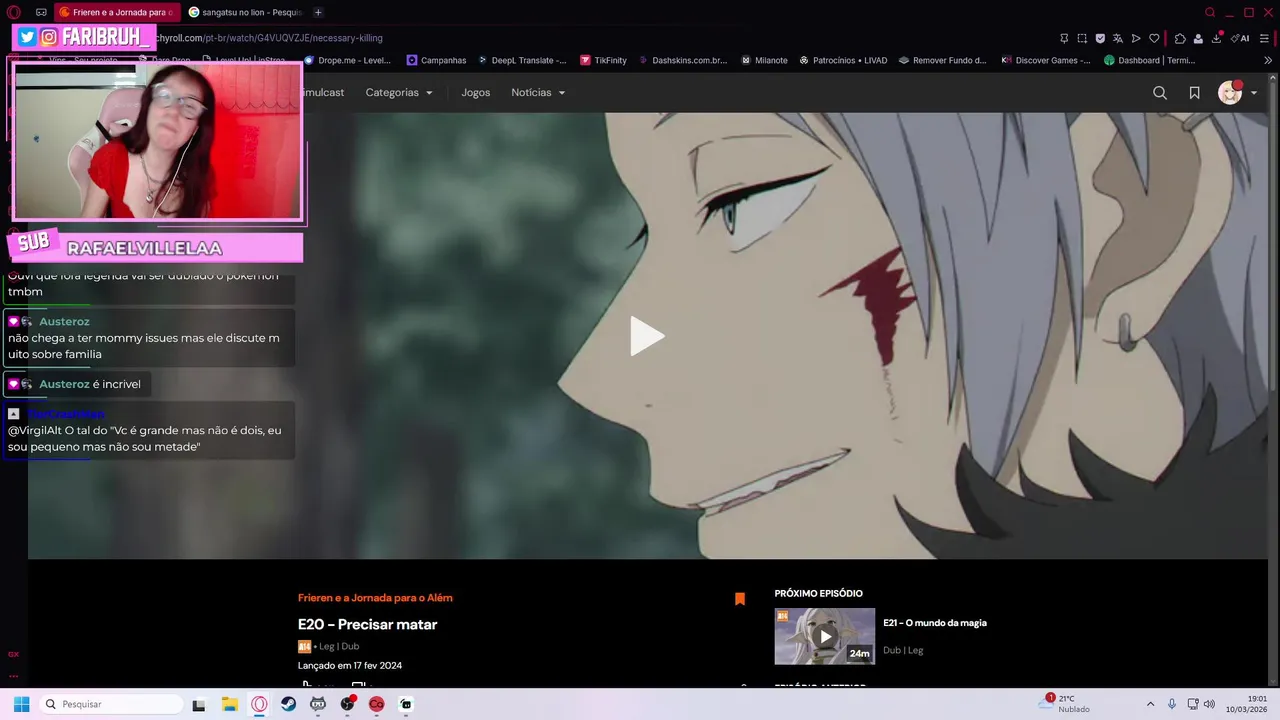Open Campanhas bookmark
Image resolution: width=1280 pixels, height=720 pixels.
pyautogui.click(x=436, y=60)
